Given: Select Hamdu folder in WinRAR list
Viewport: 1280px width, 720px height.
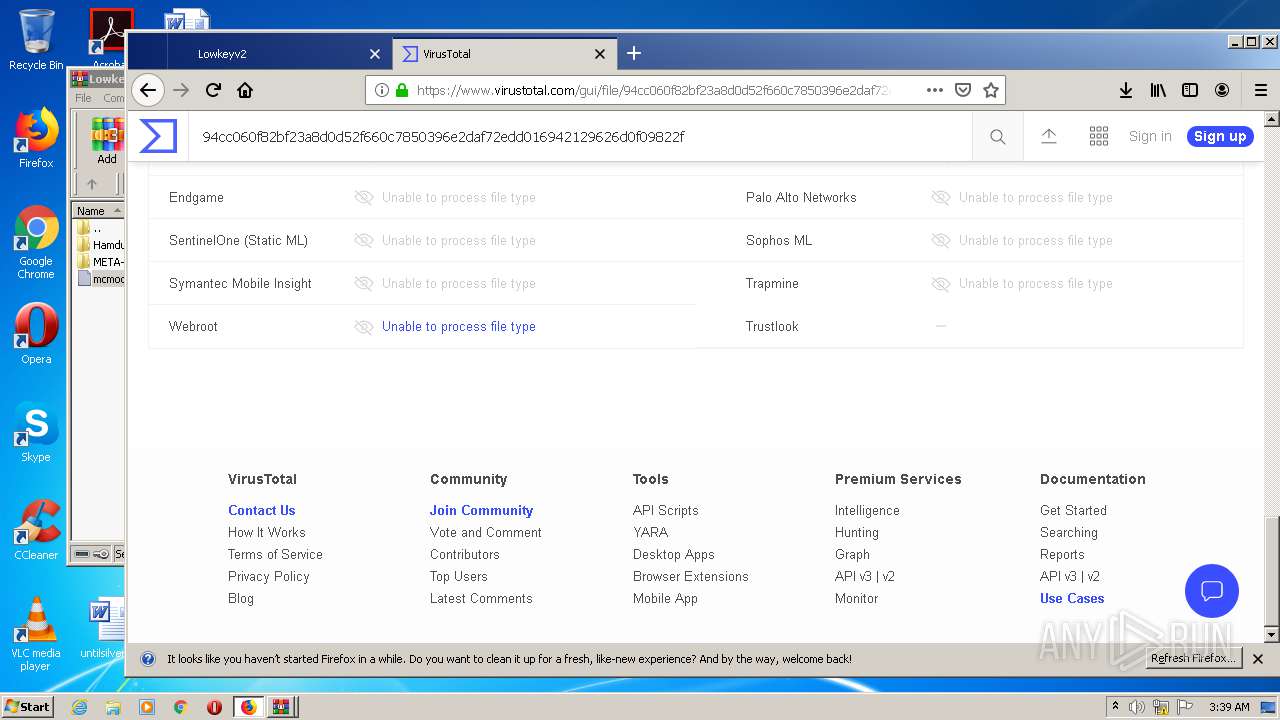Looking at the screenshot, I should (101, 245).
